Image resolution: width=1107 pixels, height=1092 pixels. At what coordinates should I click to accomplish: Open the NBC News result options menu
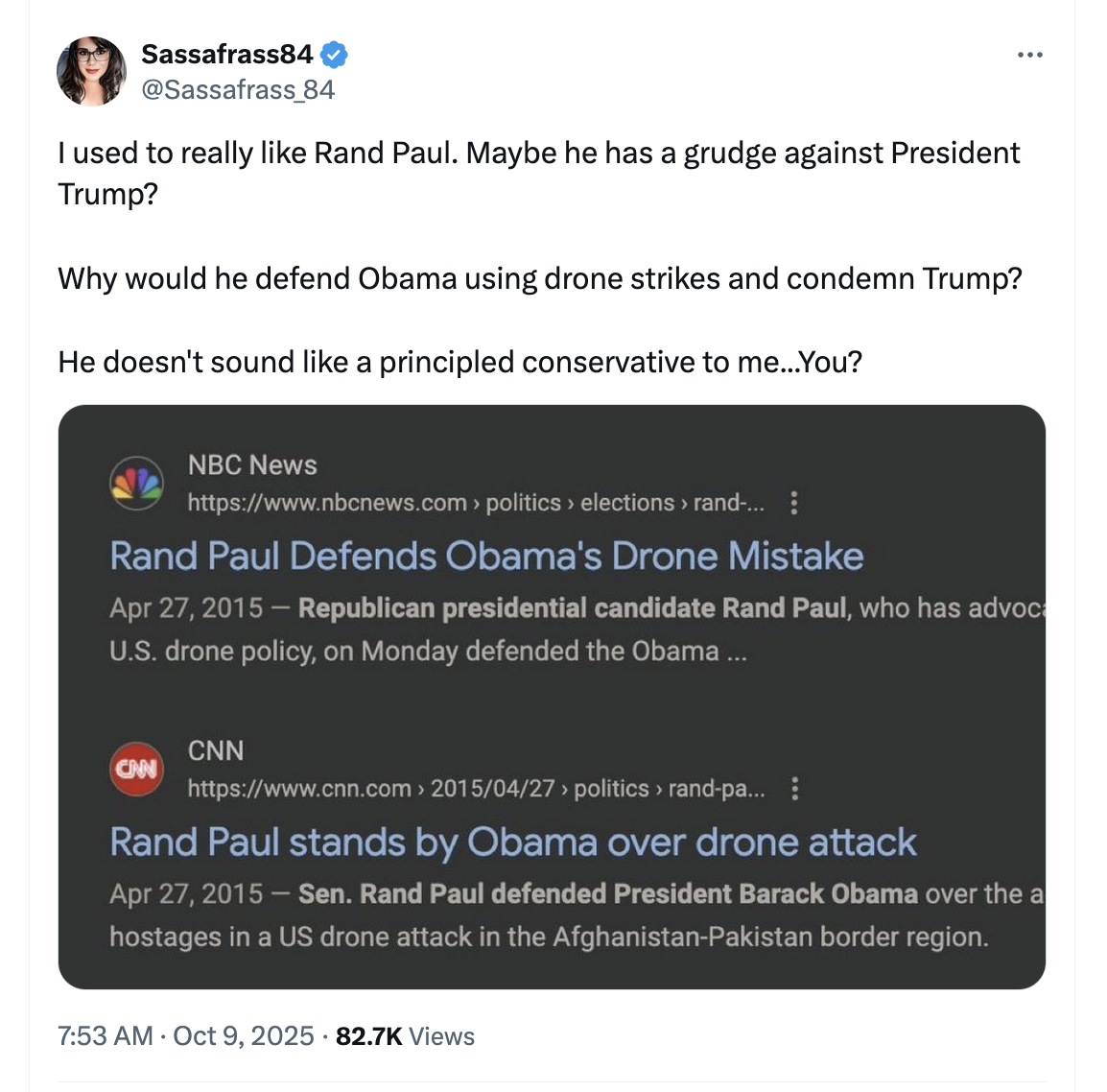[794, 503]
